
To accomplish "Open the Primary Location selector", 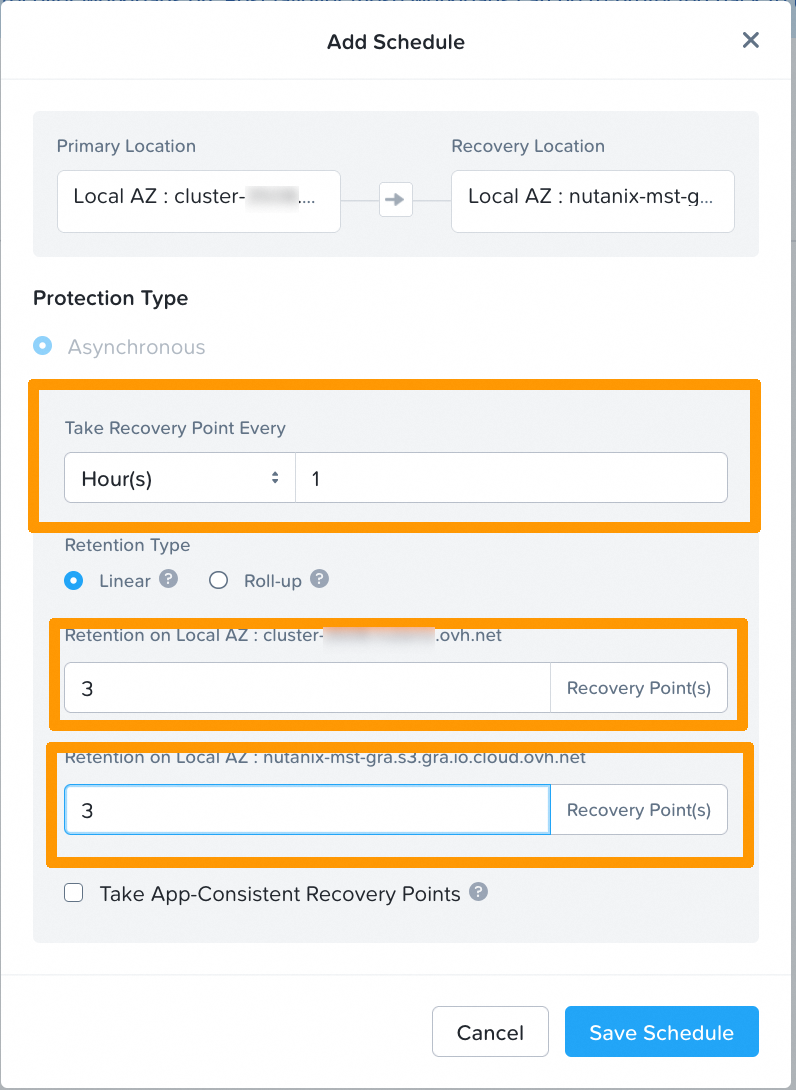I will point(198,201).
